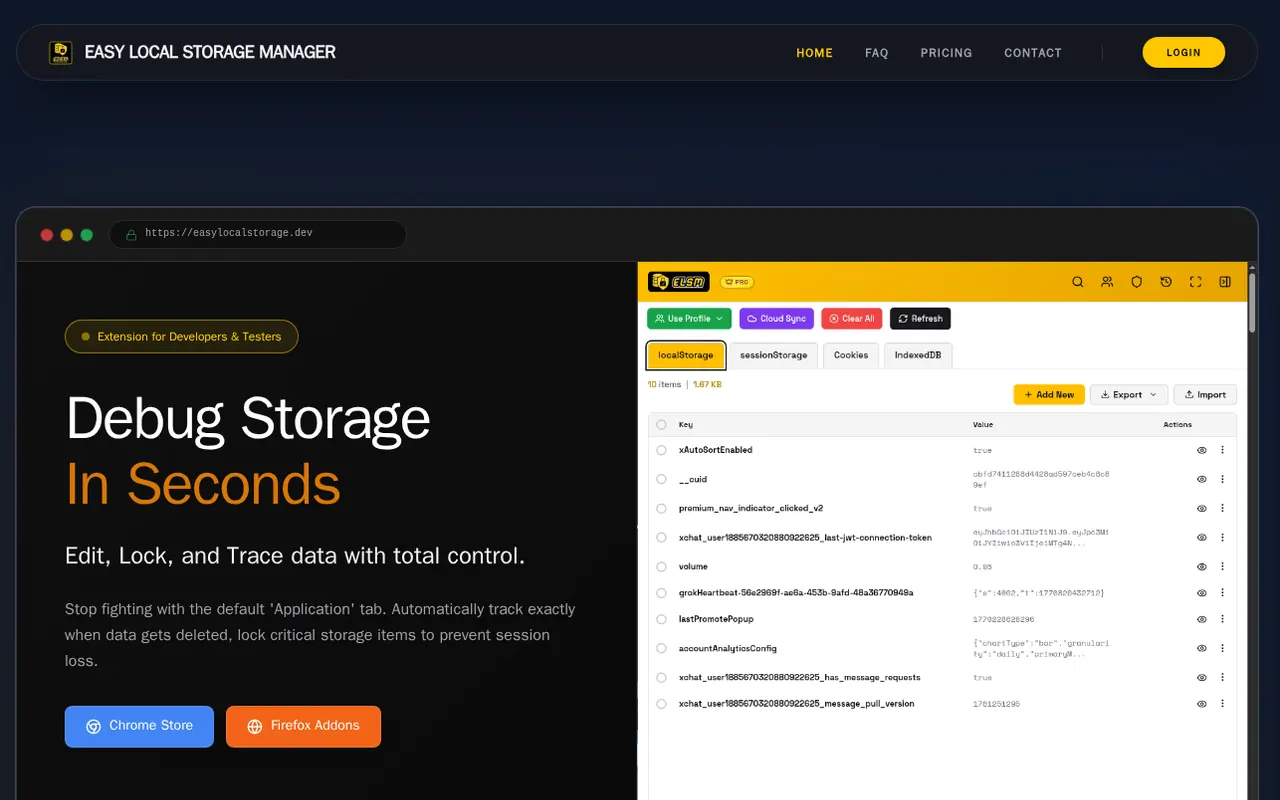Screen dimensions: 1280x800
Task: Switch to the Cookies tab
Action: point(851,355)
